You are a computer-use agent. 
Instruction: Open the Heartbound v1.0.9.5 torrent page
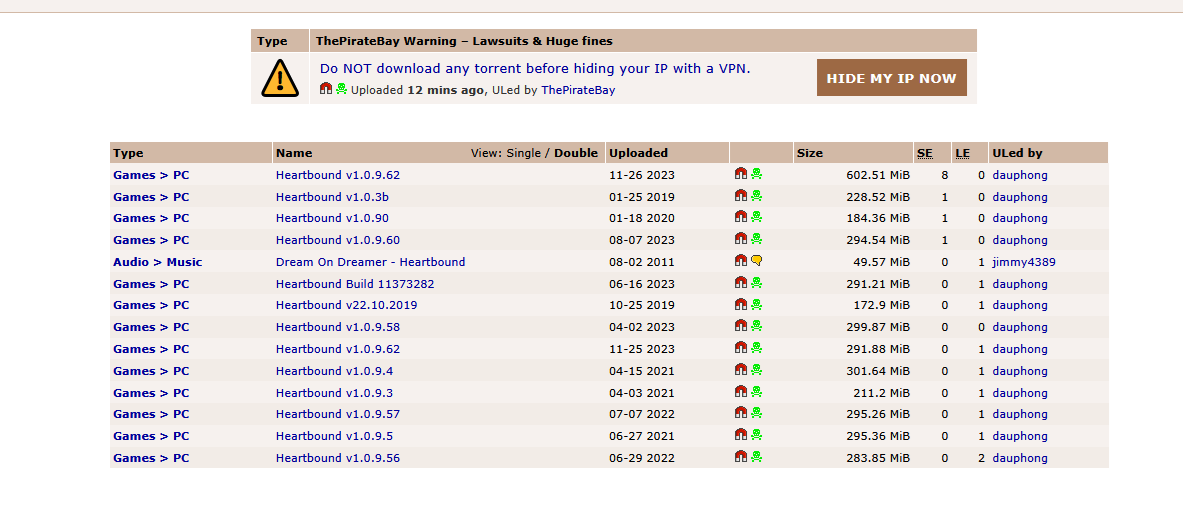pos(334,436)
